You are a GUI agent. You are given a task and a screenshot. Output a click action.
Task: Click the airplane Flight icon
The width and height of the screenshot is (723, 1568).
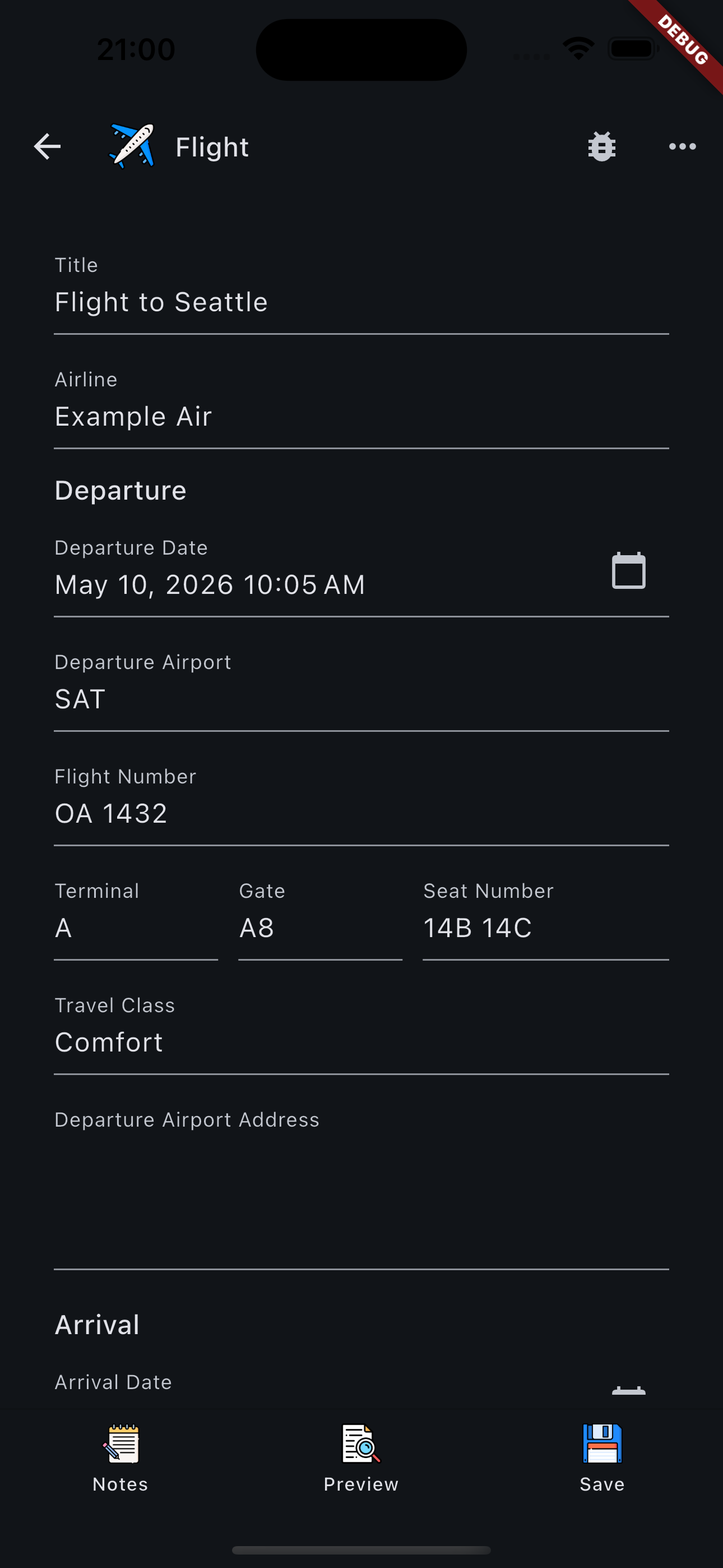tap(132, 146)
